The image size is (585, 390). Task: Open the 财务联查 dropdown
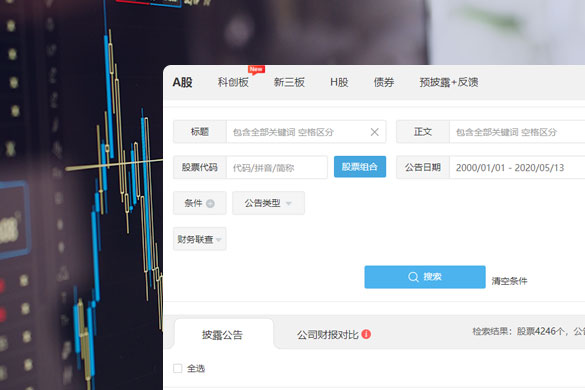200,239
